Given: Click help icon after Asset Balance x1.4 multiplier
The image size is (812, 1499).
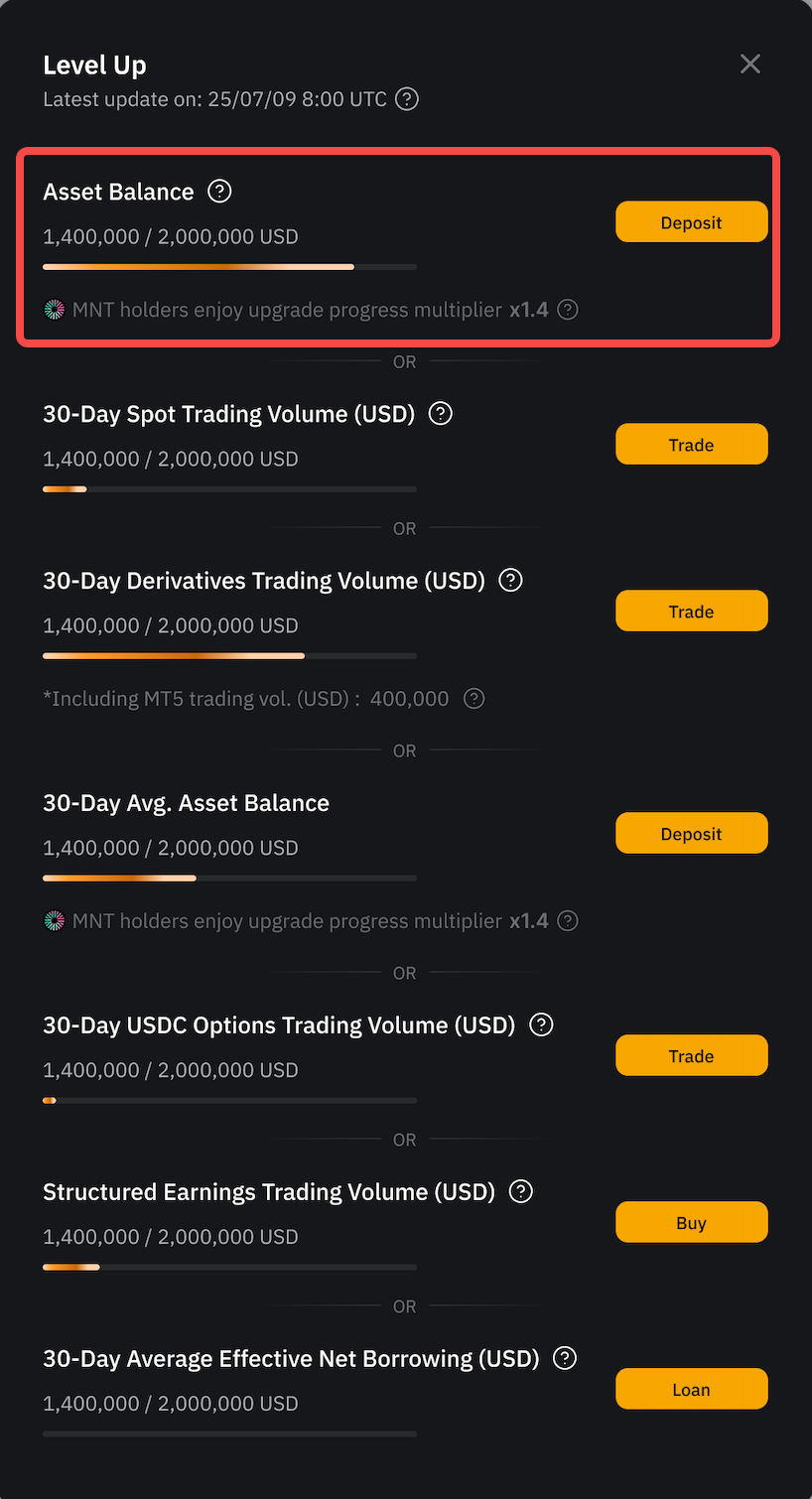Looking at the screenshot, I should 568,310.
